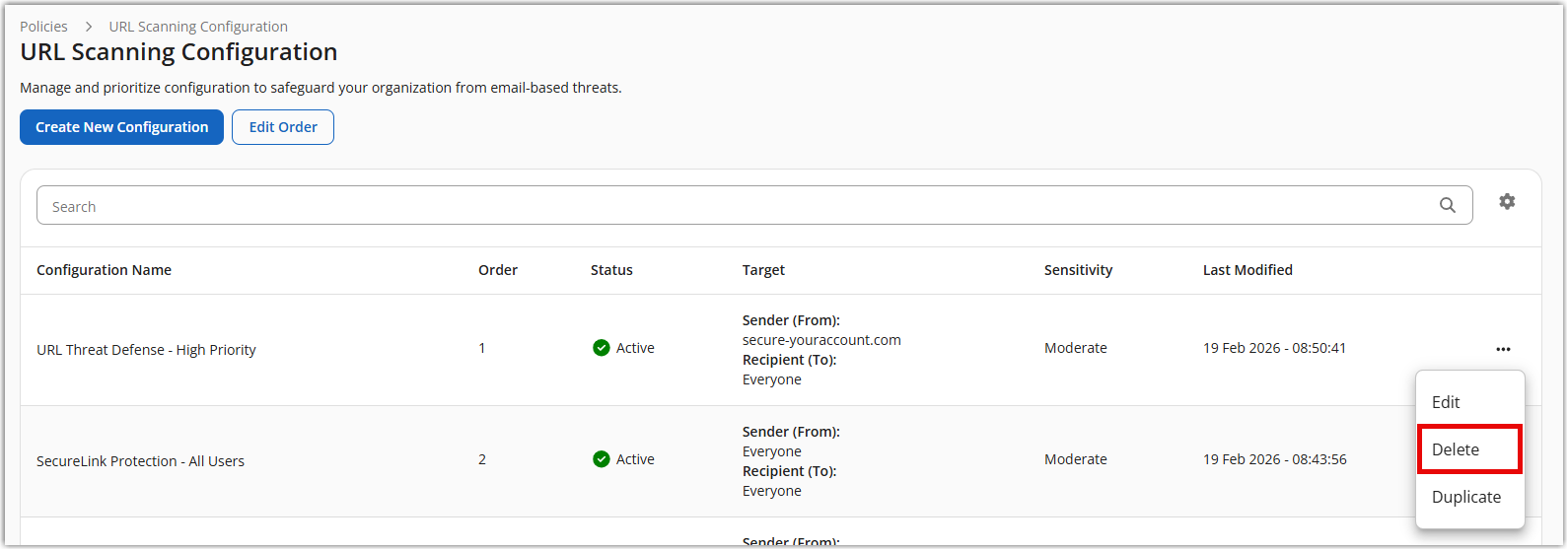Open table settings via gear icon

pyautogui.click(x=1506, y=202)
